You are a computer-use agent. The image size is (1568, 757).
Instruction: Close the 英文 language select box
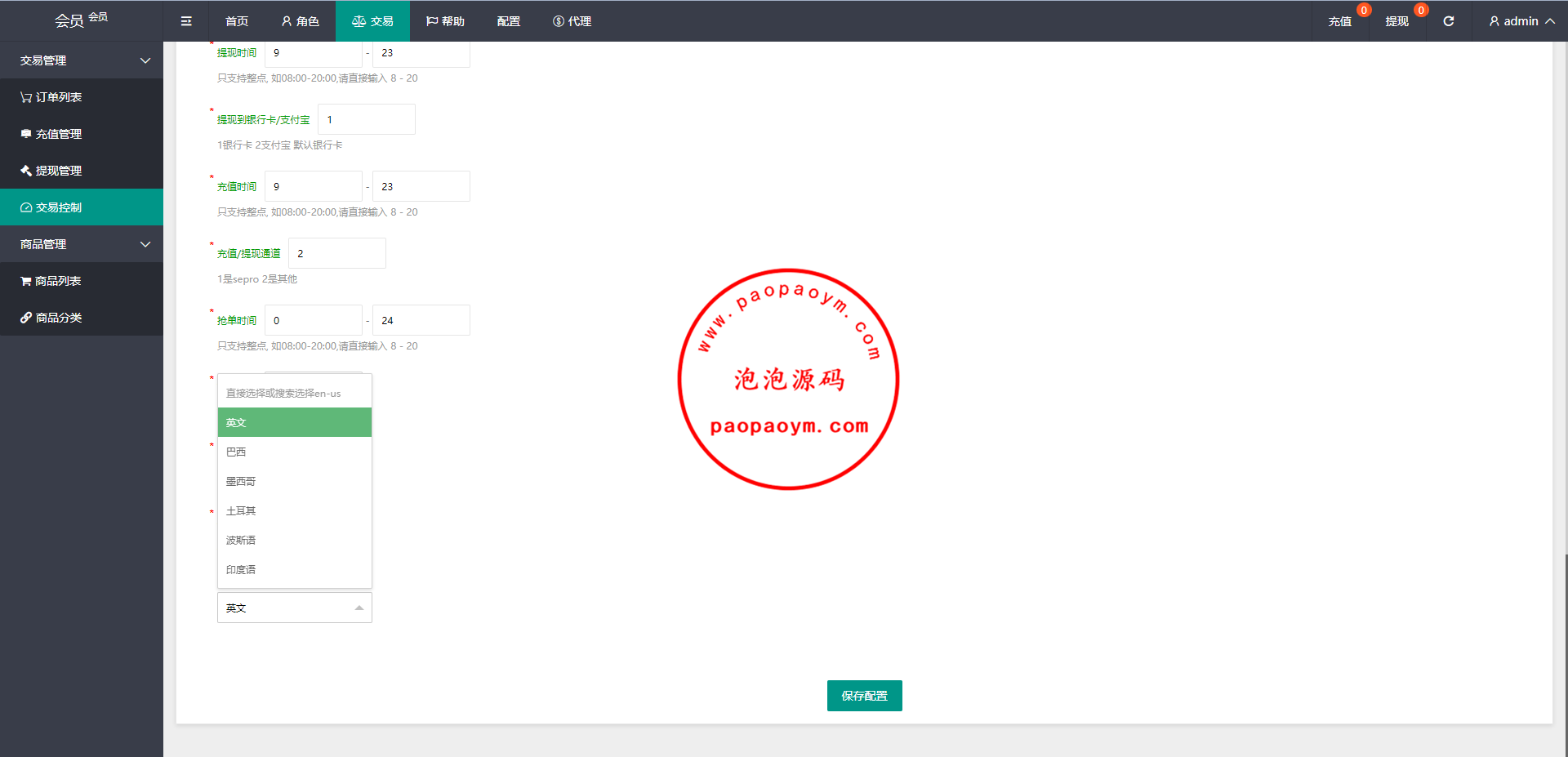tap(294, 608)
